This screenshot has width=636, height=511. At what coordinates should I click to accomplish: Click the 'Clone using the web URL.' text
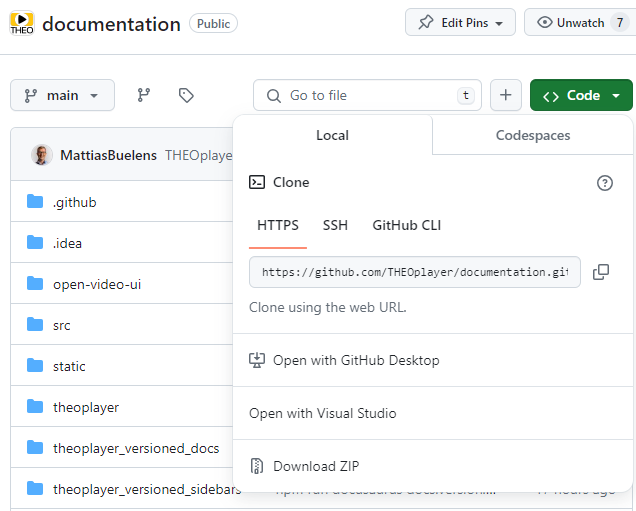pyautogui.click(x=328, y=307)
